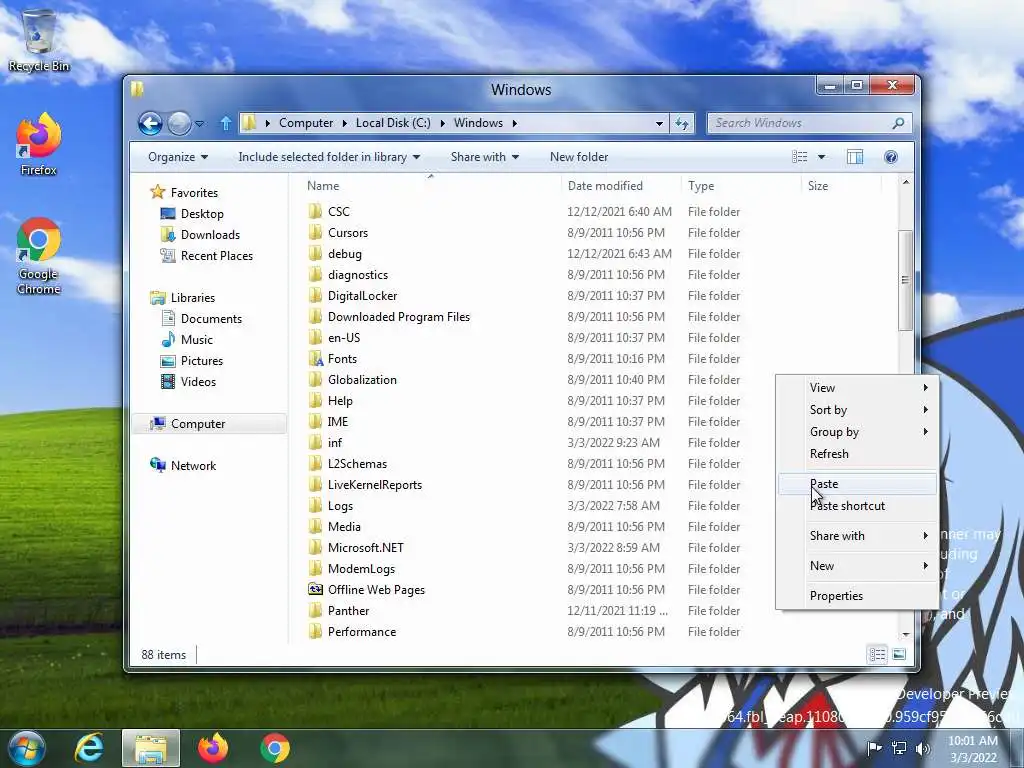Expand arrow after Local Disk (C:) breadcrumb
1024x768 pixels.
click(442, 123)
